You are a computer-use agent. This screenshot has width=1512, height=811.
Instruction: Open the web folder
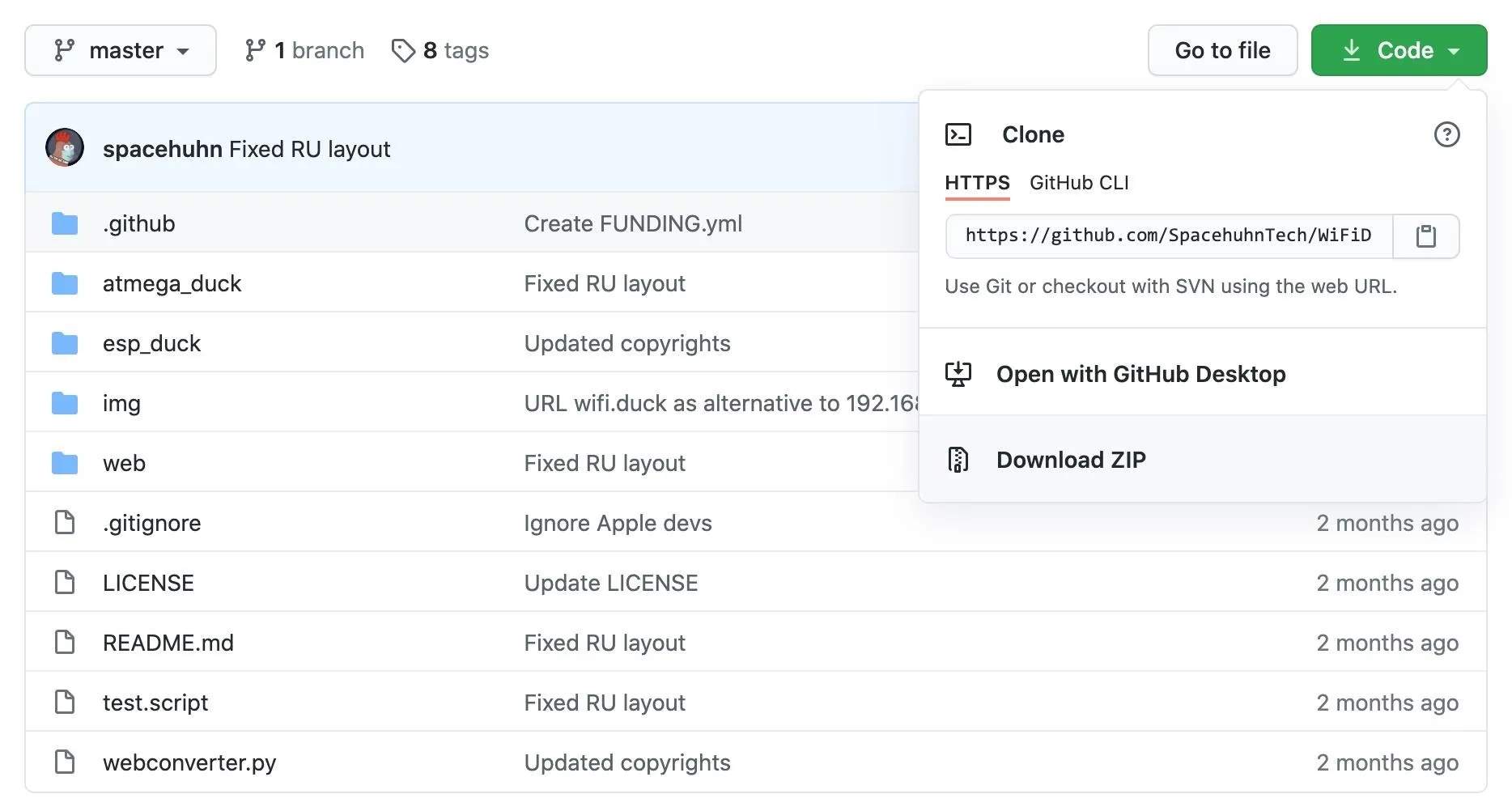[x=124, y=463]
